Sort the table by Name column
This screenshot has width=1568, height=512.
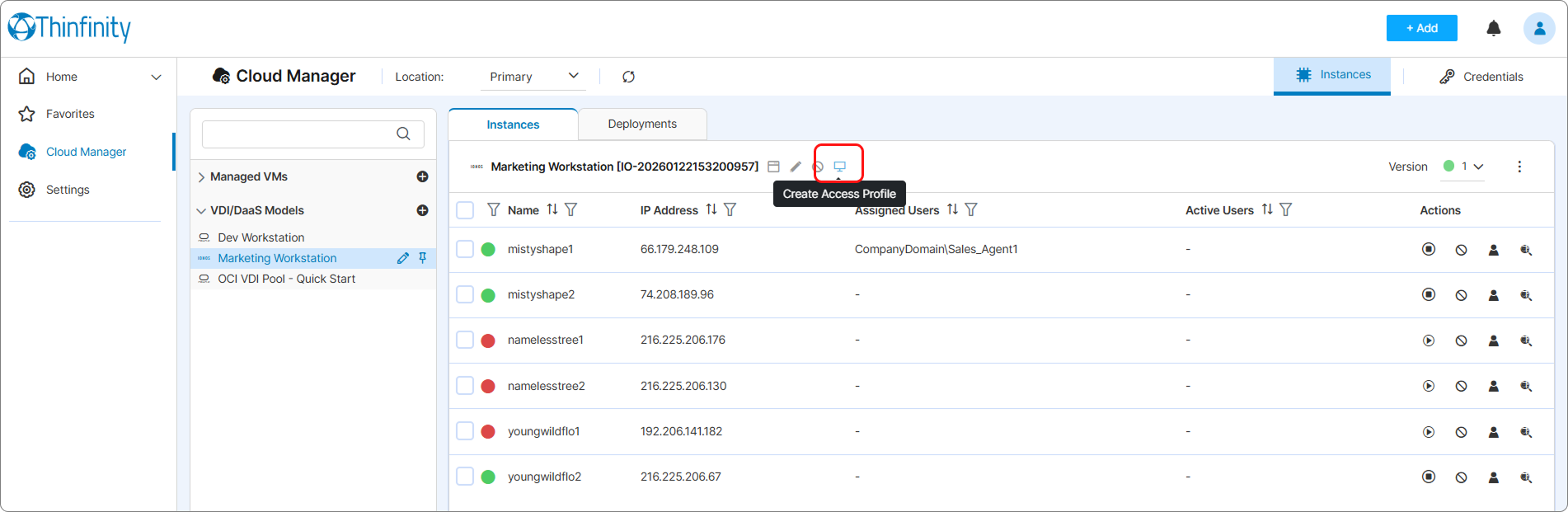(552, 209)
